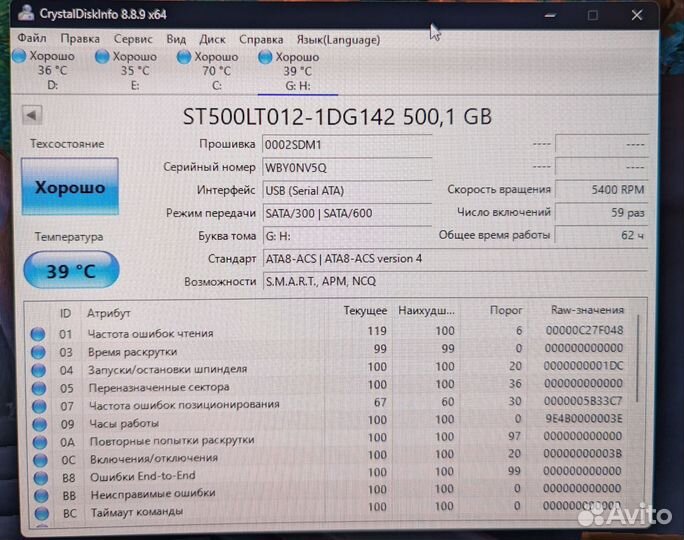Select row Неисправимые ошибки
This screenshot has height=540, width=684.
(x=327, y=492)
